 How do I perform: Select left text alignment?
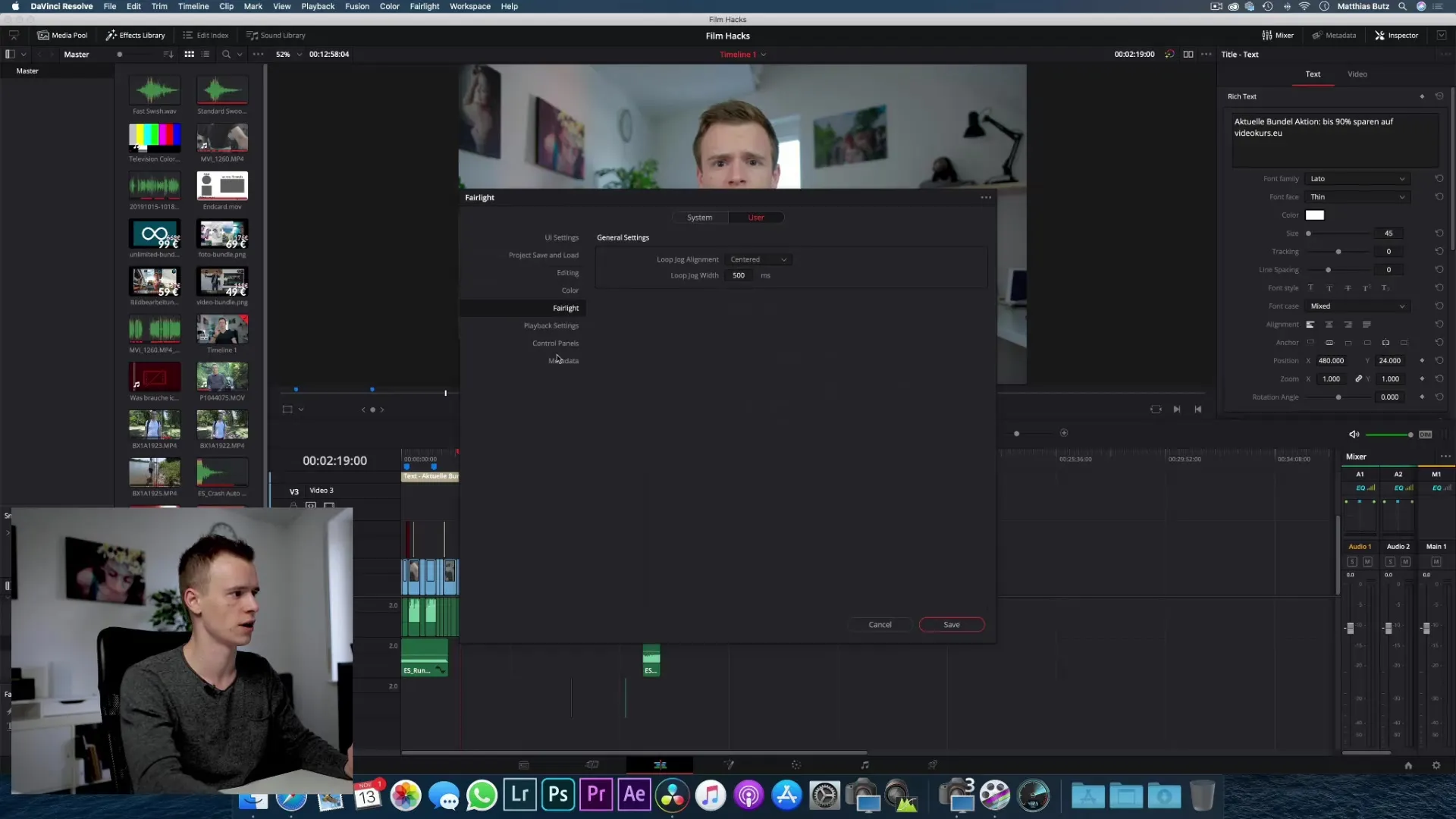[x=1310, y=325]
